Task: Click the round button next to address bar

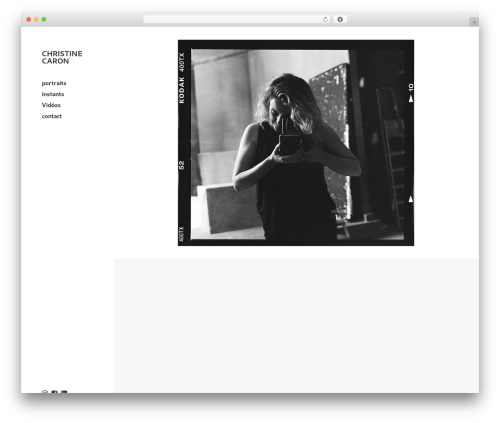Action: click(x=340, y=19)
